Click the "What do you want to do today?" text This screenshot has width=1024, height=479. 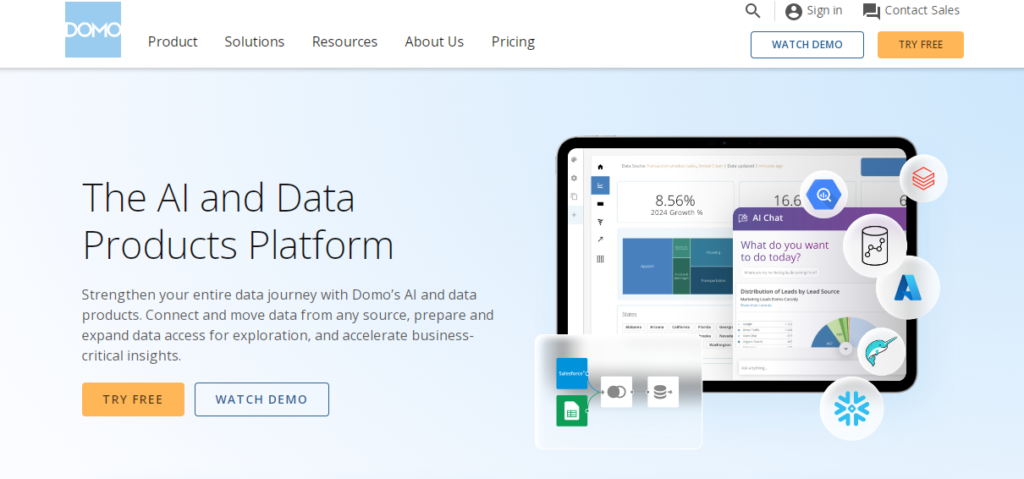pyautogui.click(x=785, y=251)
